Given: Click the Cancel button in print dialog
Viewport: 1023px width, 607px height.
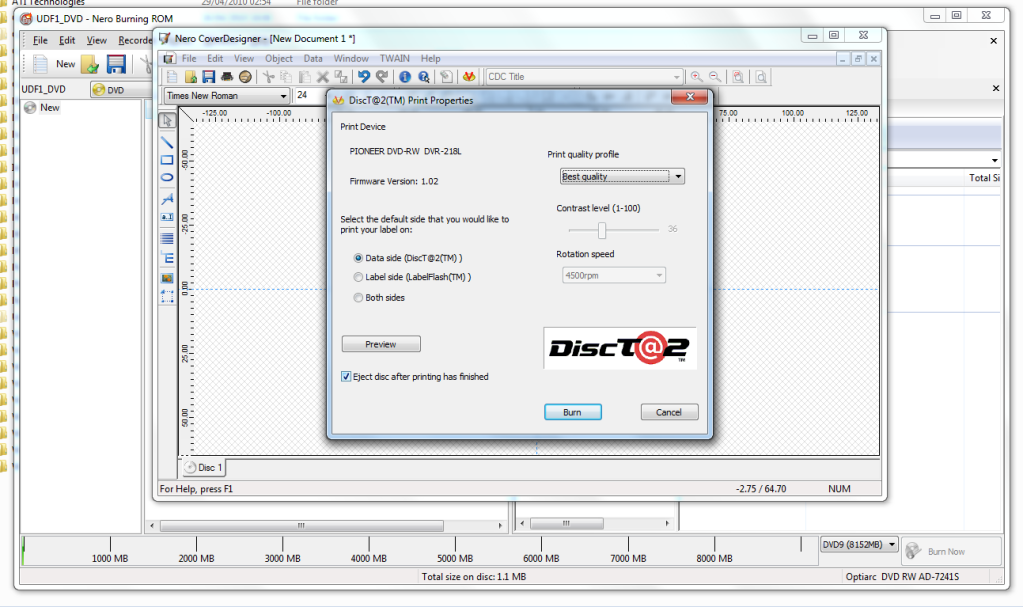Looking at the screenshot, I should click(x=669, y=412).
